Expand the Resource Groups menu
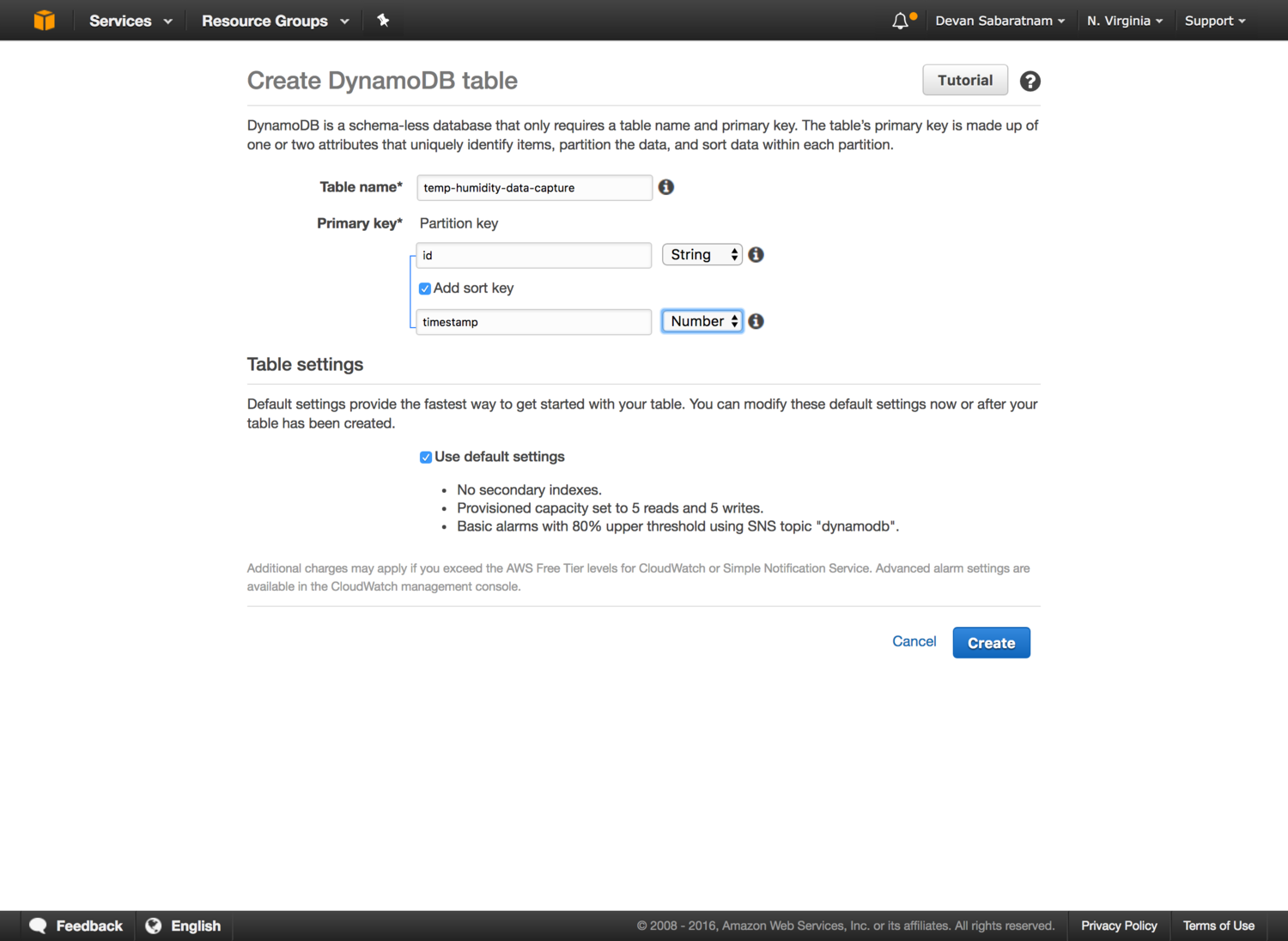This screenshot has width=1288, height=941. tap(276, 21)
